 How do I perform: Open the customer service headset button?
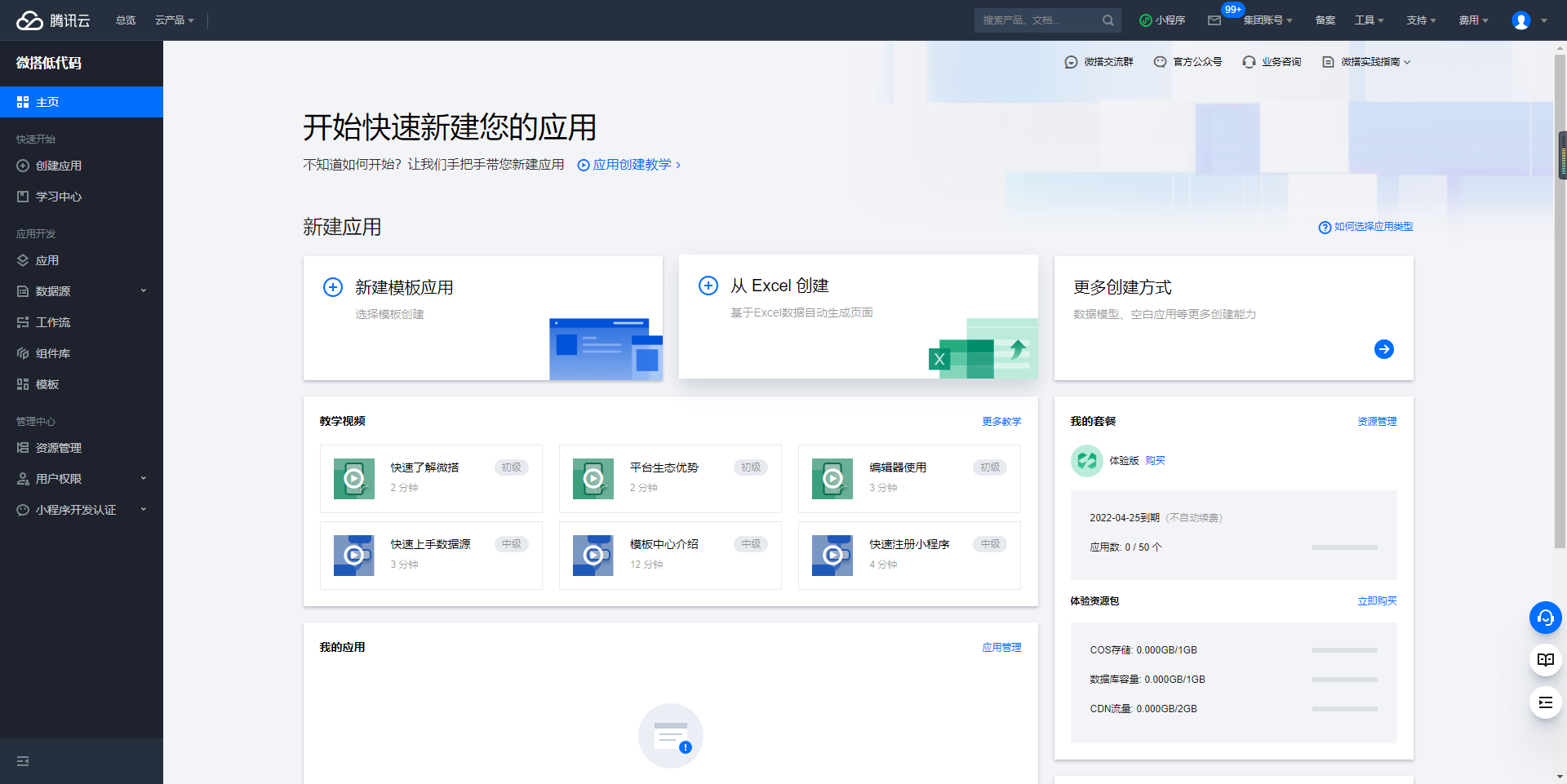pyautogui.click(x=1545, y=618)
